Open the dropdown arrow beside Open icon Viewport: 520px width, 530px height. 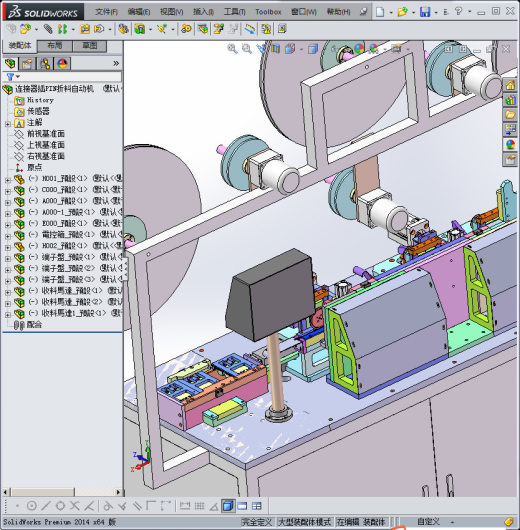pos(413,13)
